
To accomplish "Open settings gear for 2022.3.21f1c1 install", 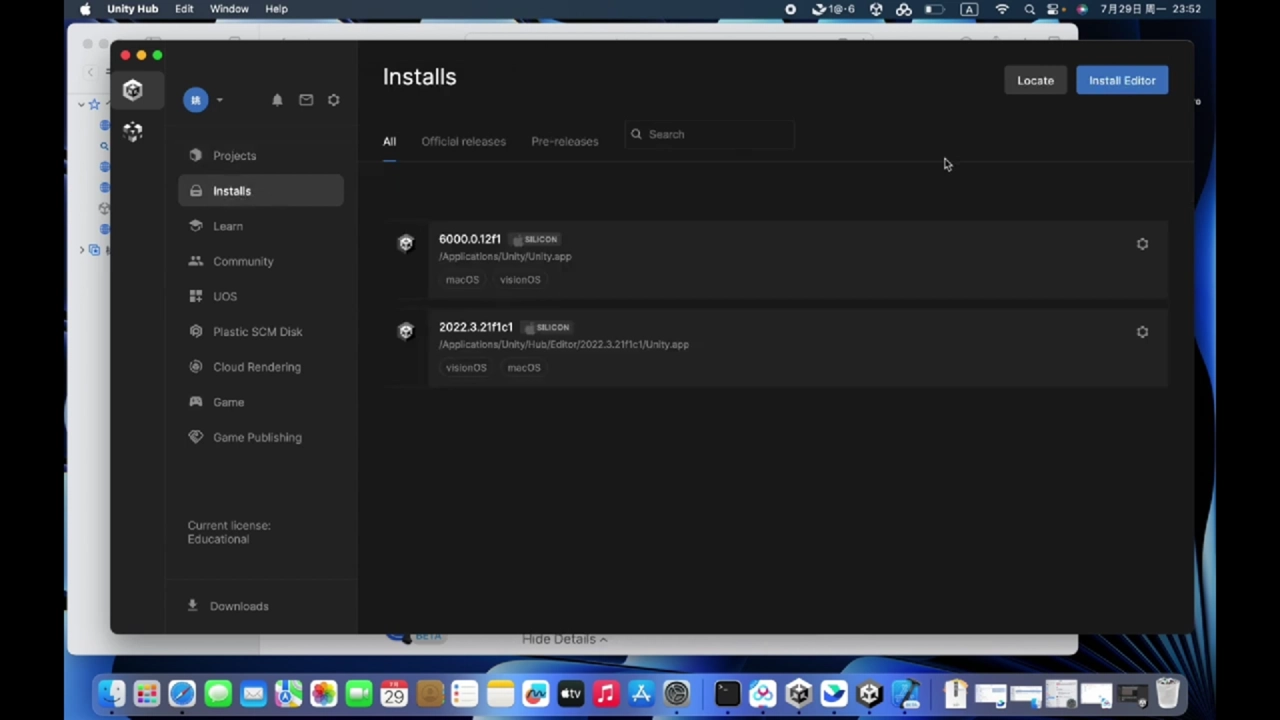I will tap(1142, 332).
